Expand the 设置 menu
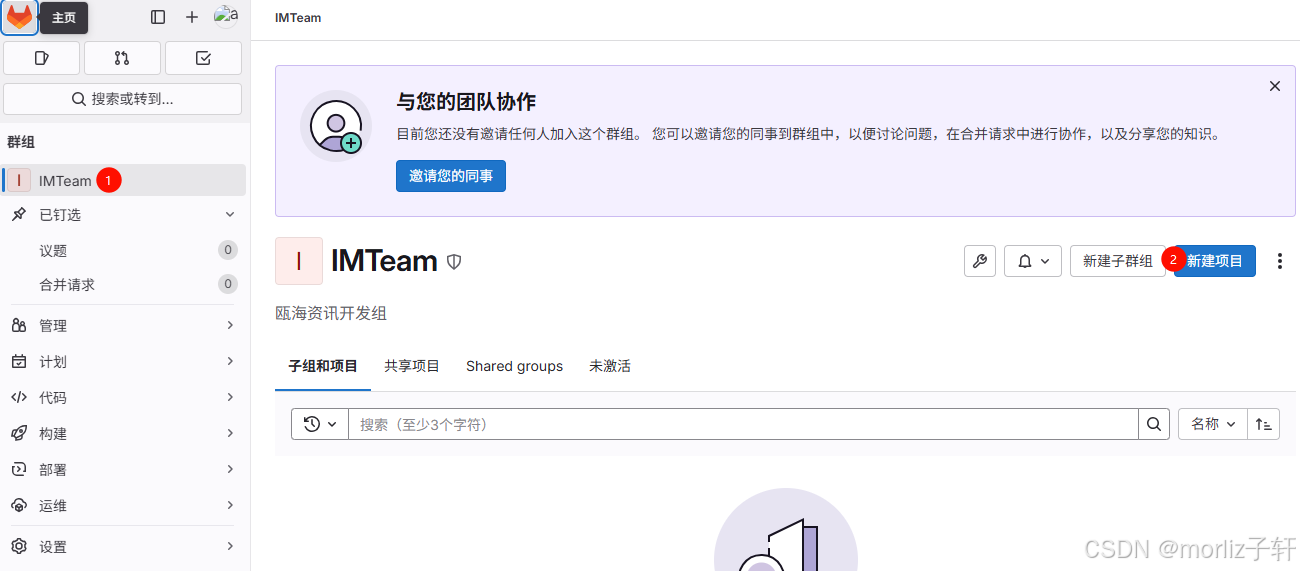The height and width of the screenshot is (571, 1300). pos(124,546)
